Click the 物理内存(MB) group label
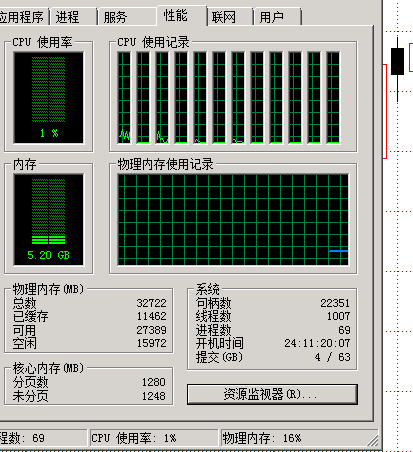This screenshot has width=413, height=452. tap(48, 289)
